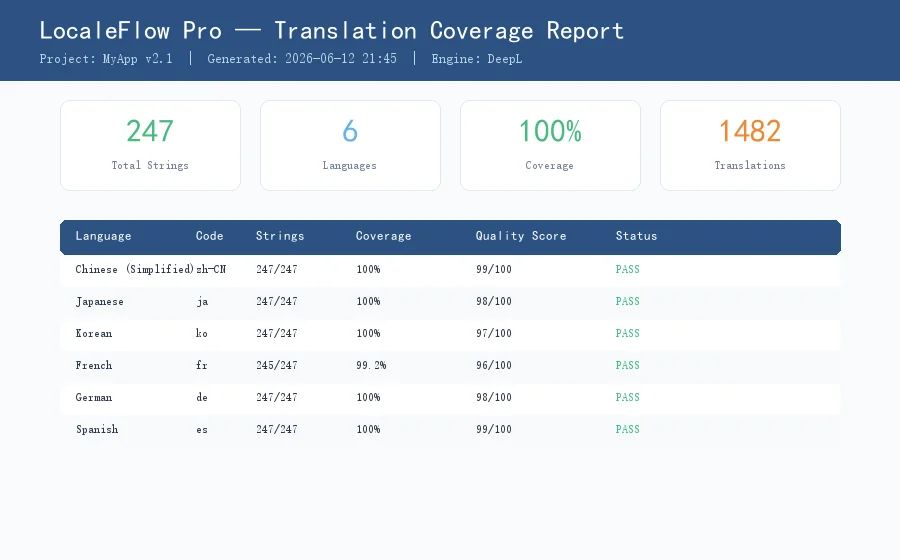Click the 'Korean' language cell
The width and height of the screenshot is (900, 560).
pos(94,333)
